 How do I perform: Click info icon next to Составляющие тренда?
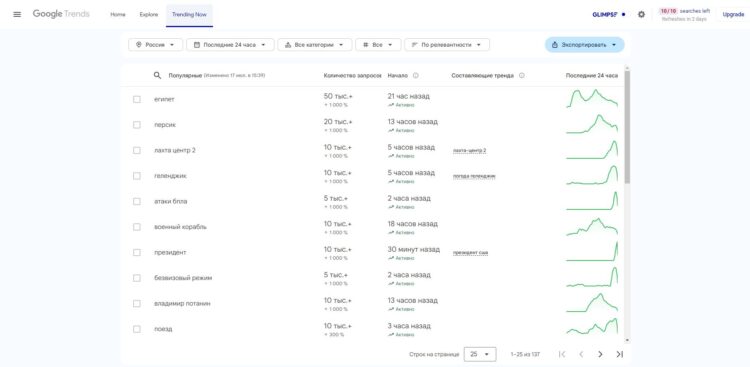click(522, 76)
